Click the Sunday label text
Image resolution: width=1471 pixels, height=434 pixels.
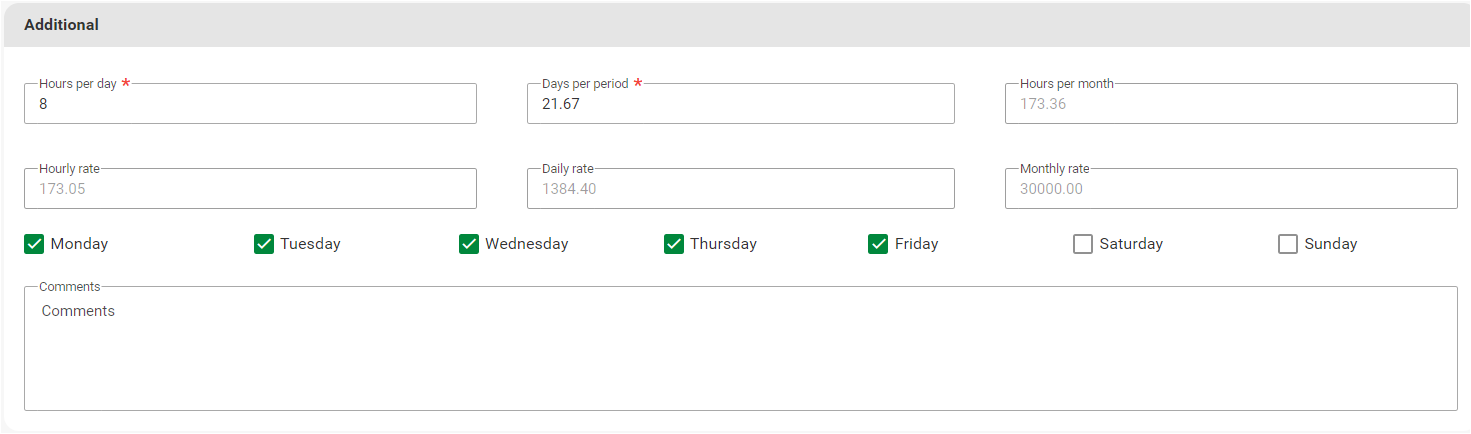(1331, 244)
